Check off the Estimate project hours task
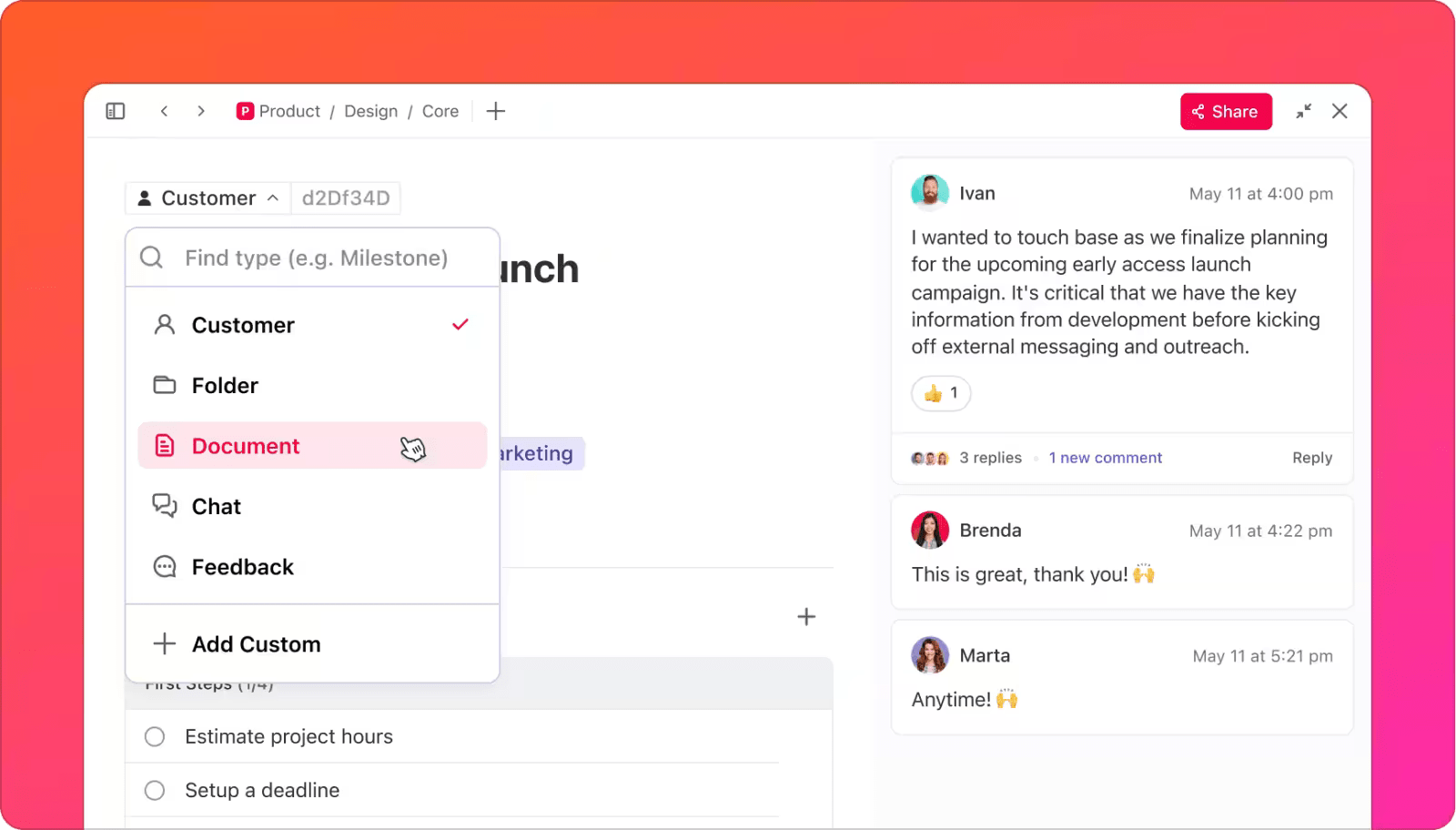Image resolution: width=1456 pixels, height=830 pixels. [155, 736]
